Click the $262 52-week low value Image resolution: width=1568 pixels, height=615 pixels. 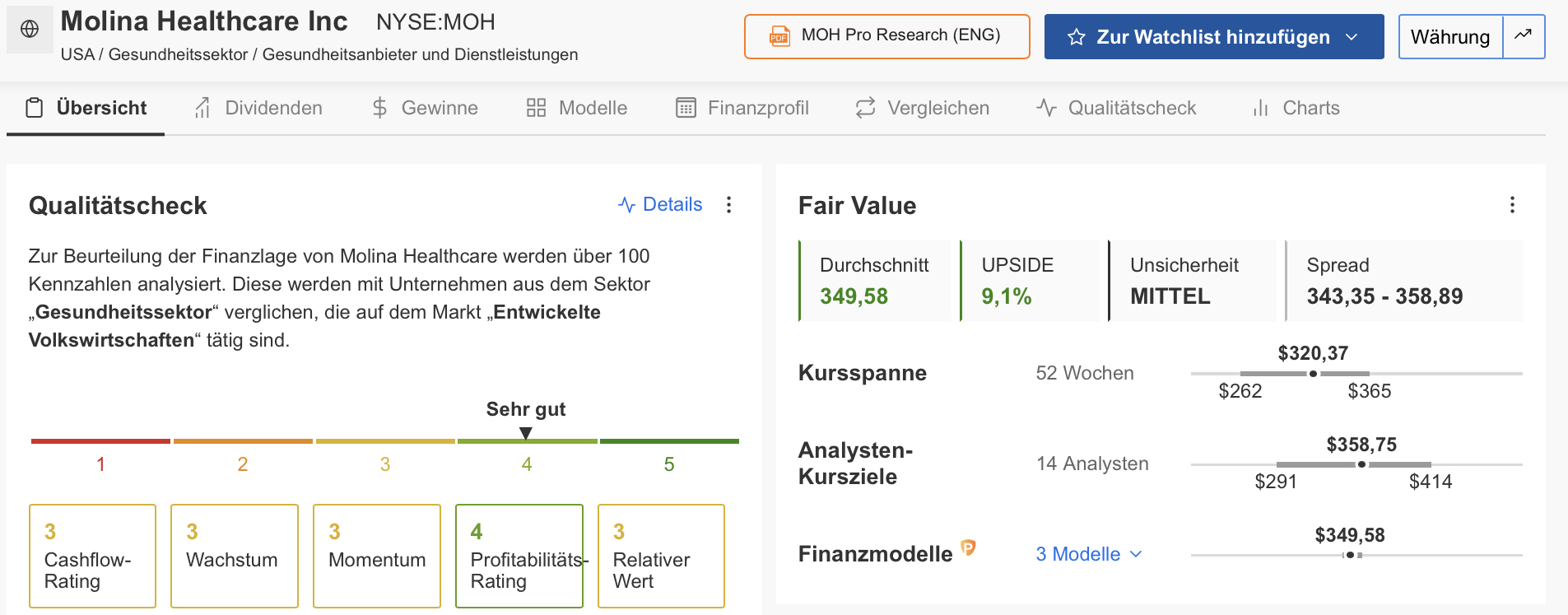pyautogui.click(x=1240, y=391)
